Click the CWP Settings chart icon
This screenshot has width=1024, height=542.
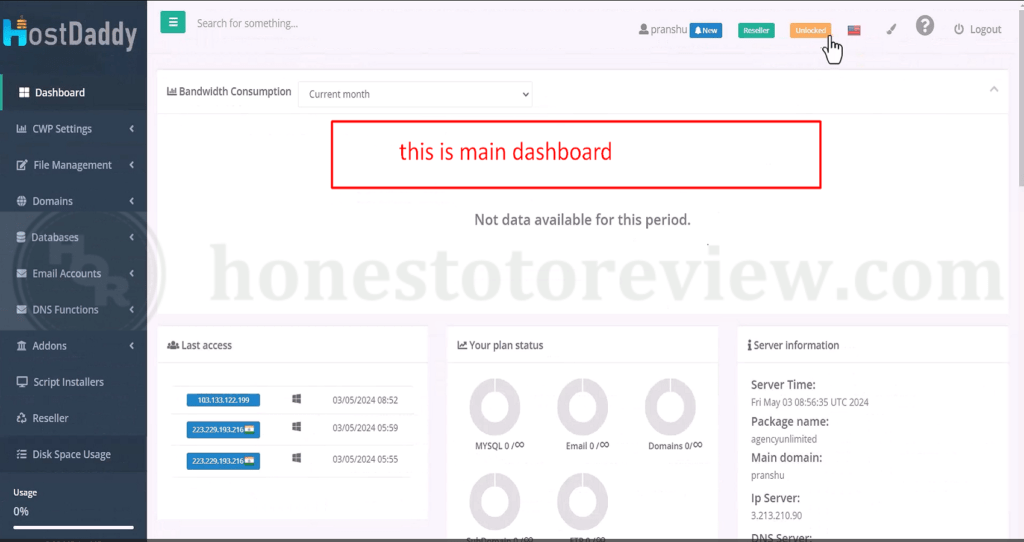(x=22, y=129)
